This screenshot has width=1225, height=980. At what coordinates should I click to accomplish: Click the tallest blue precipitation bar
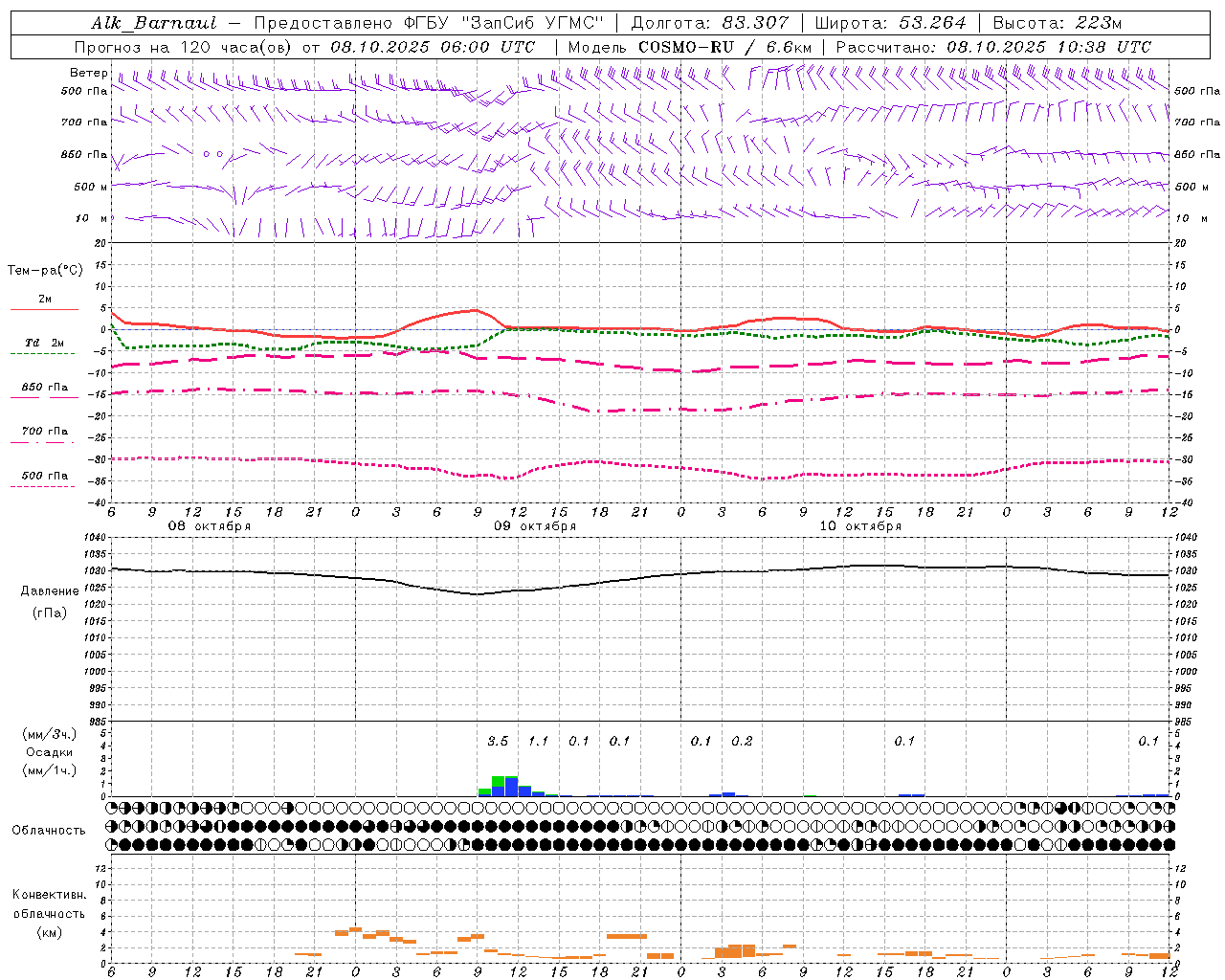click(511, 788)
